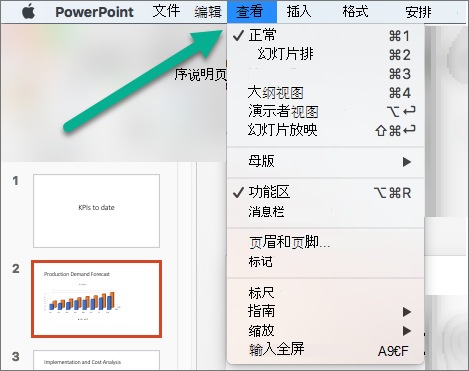Close the open 查看 menu
469x371 pixels.
pos(252,12)
